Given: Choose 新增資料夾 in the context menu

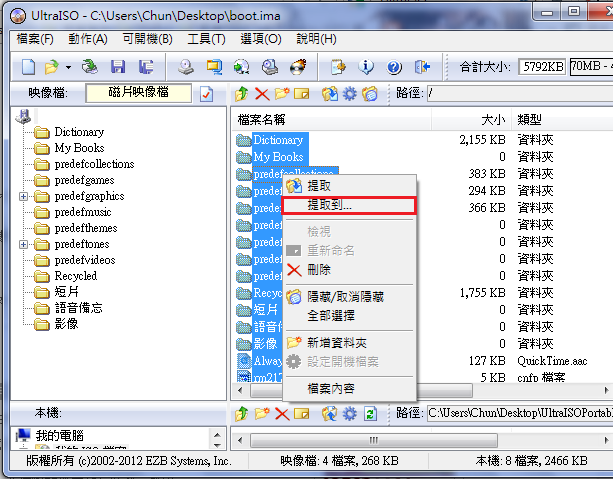Looking at the screenshot, I should pos(350,343).
